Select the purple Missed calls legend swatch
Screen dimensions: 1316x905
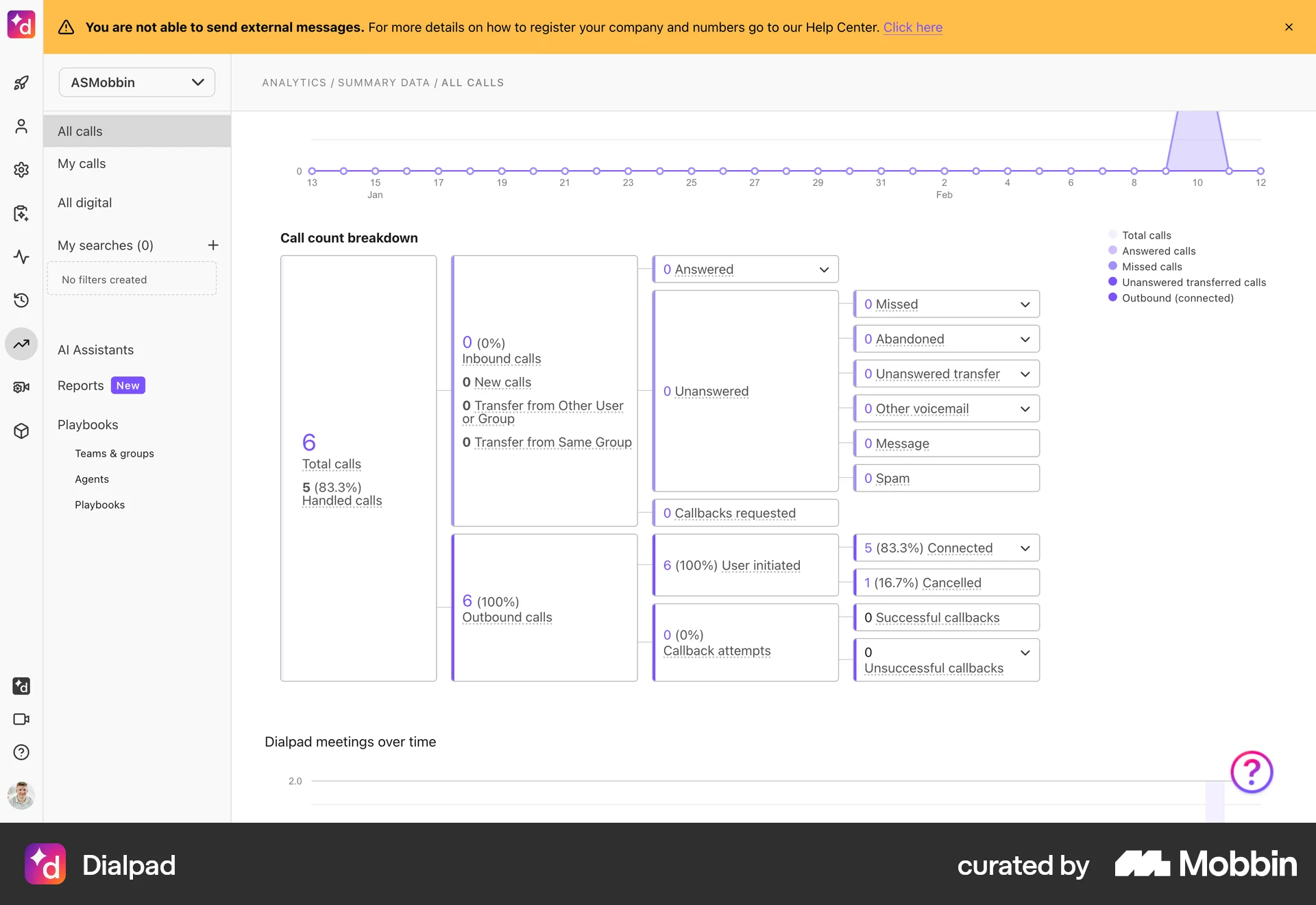[x=1112, y=266]
